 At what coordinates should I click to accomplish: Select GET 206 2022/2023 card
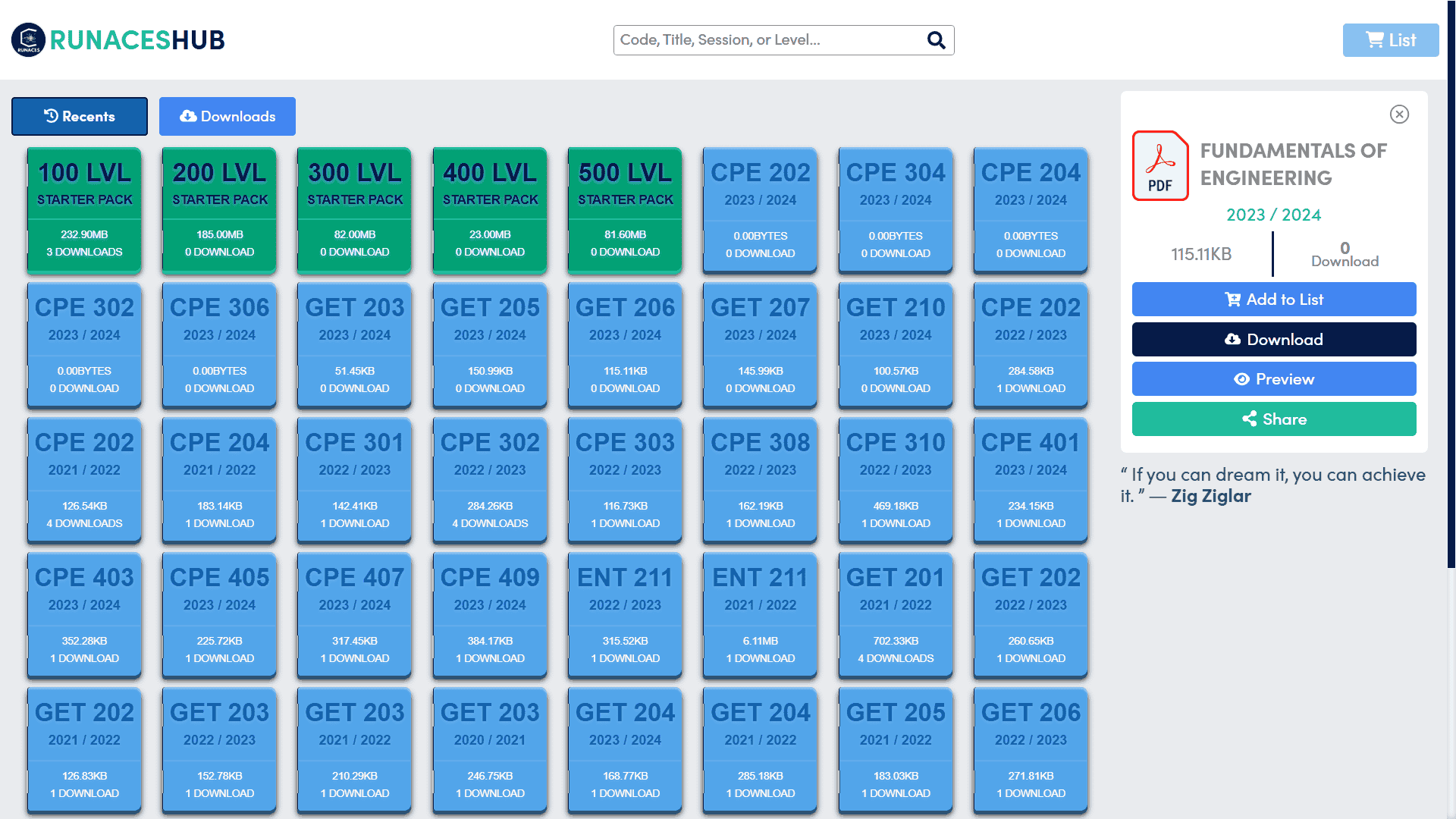pyautogui.click(x=1031, y=750)
